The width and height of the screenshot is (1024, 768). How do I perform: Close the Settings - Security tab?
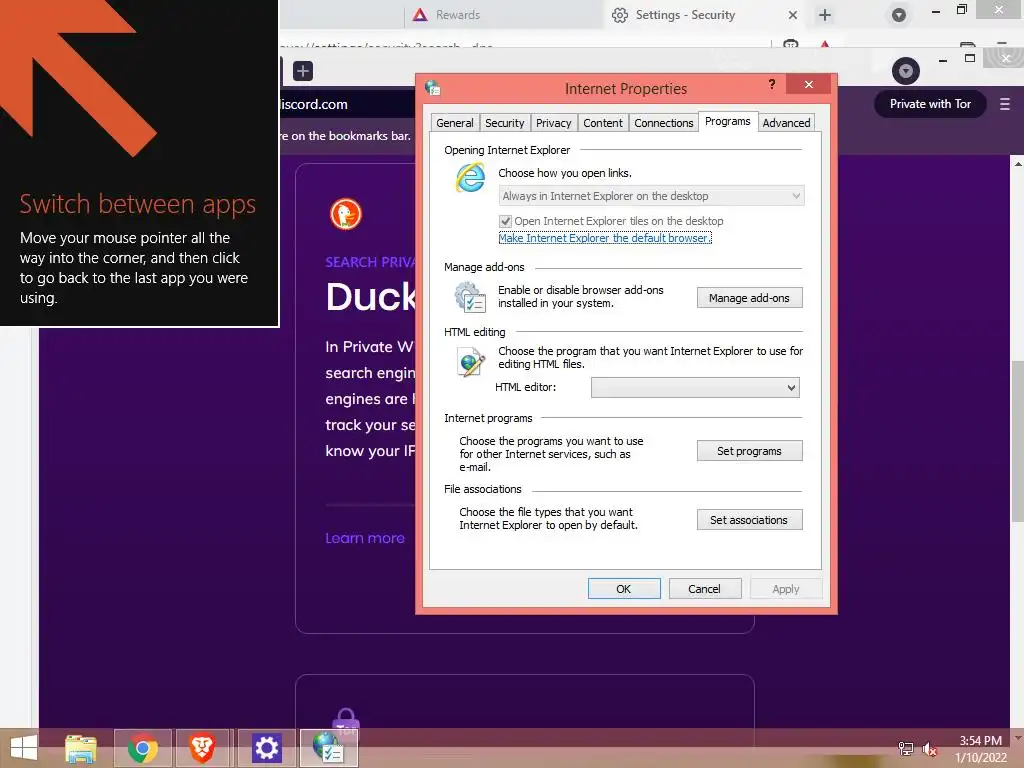(792, 14)
